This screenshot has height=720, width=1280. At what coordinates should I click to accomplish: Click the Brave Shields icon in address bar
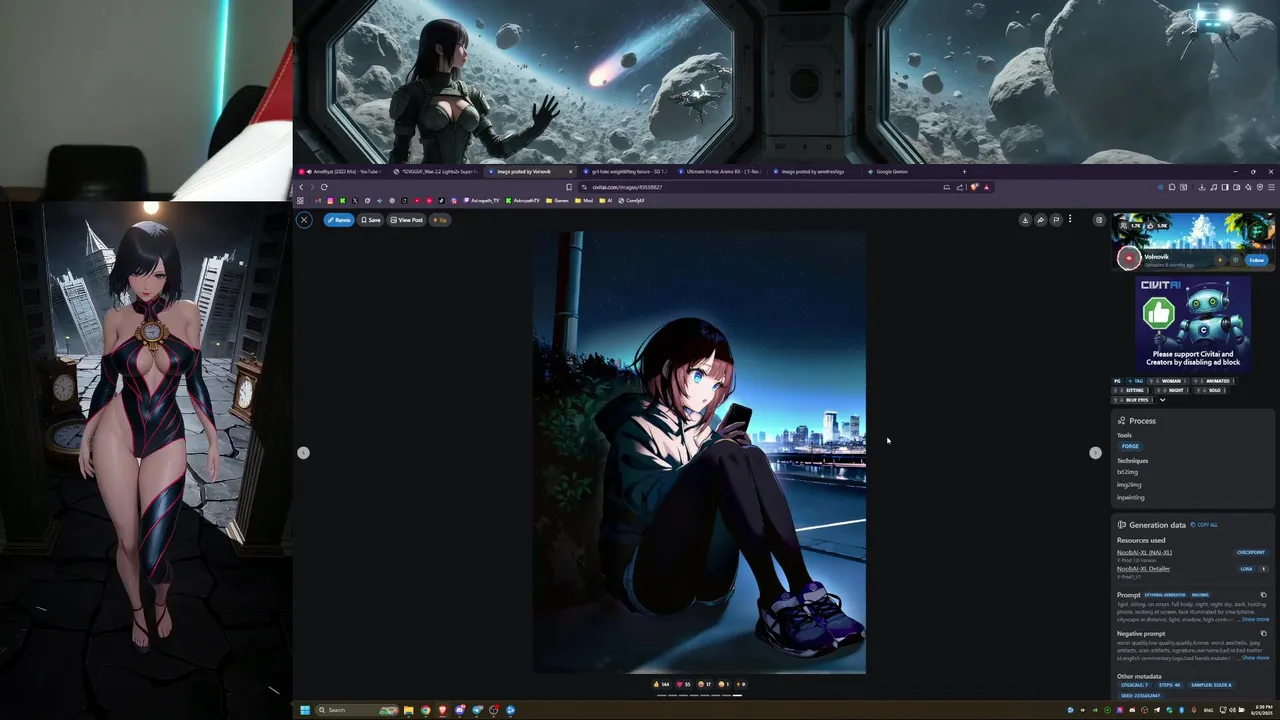(x=974, y=187)
